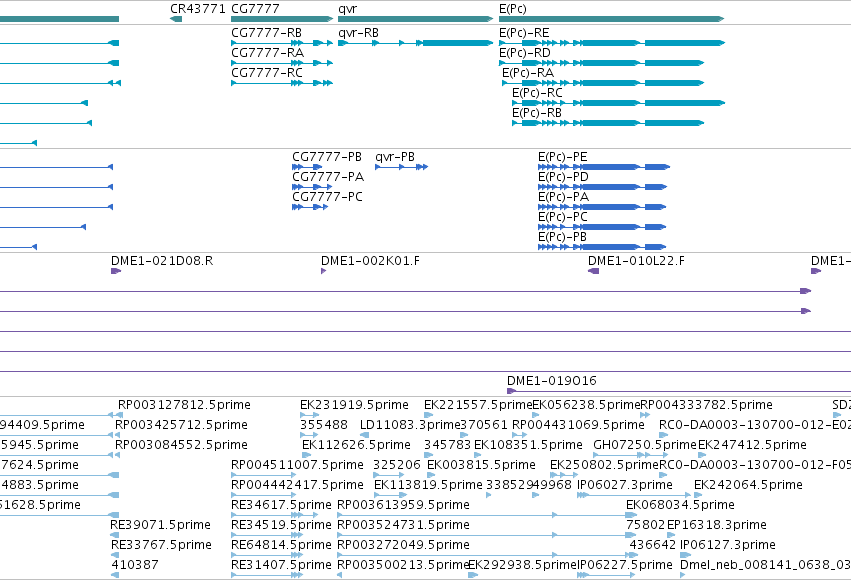This screenshot has width=851, height=580.
Task: Click the RP003127812.5prime EST
Action: point(185,405)
